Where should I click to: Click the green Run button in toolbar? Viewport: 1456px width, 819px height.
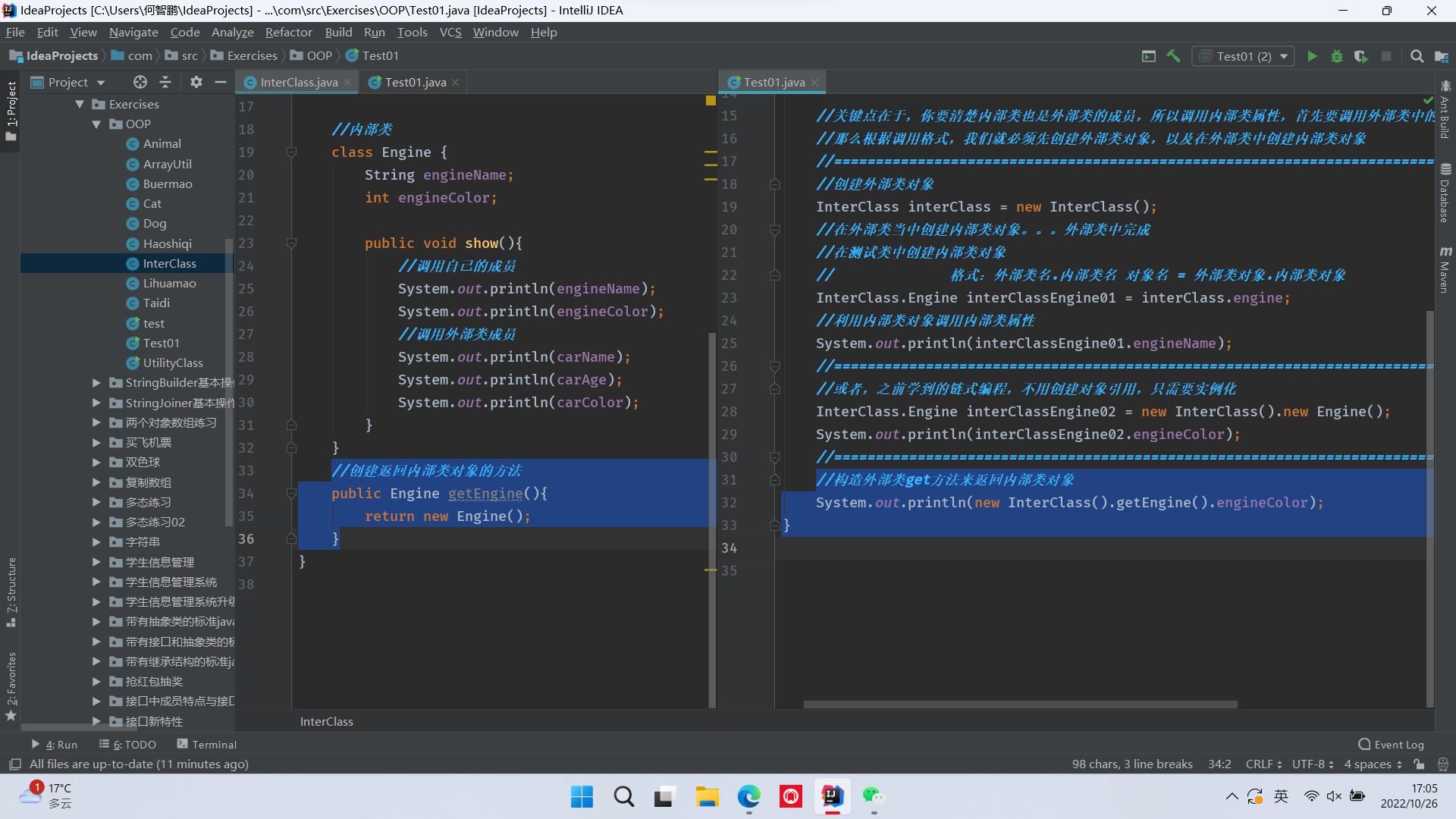(1312, 56)
